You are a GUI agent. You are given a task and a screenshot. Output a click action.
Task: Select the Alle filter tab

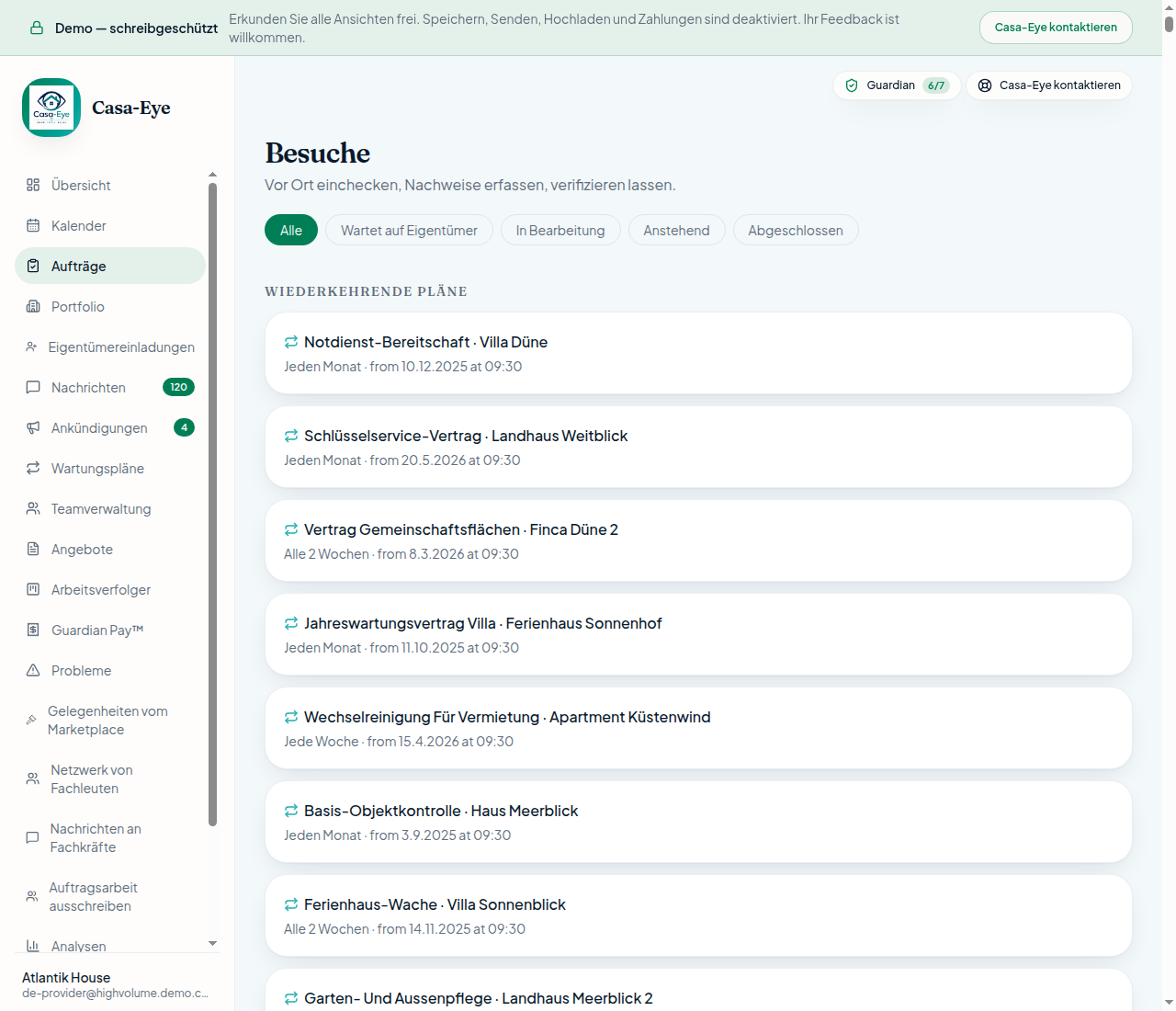tap(291, 230)
